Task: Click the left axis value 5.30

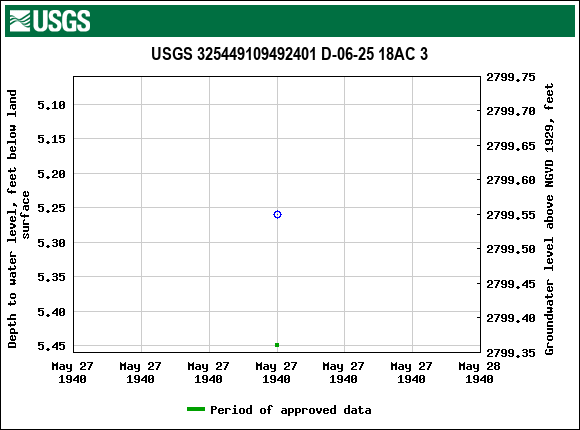Action: (51, 243)
